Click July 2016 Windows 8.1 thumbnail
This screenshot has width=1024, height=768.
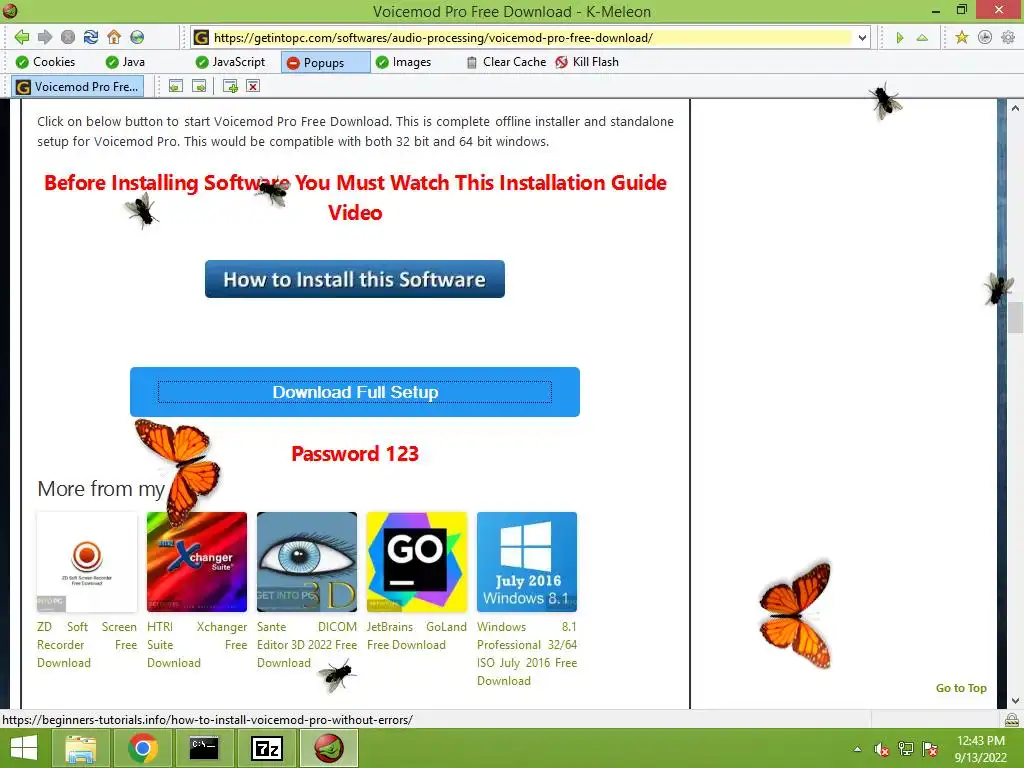(x=527, y=562)
